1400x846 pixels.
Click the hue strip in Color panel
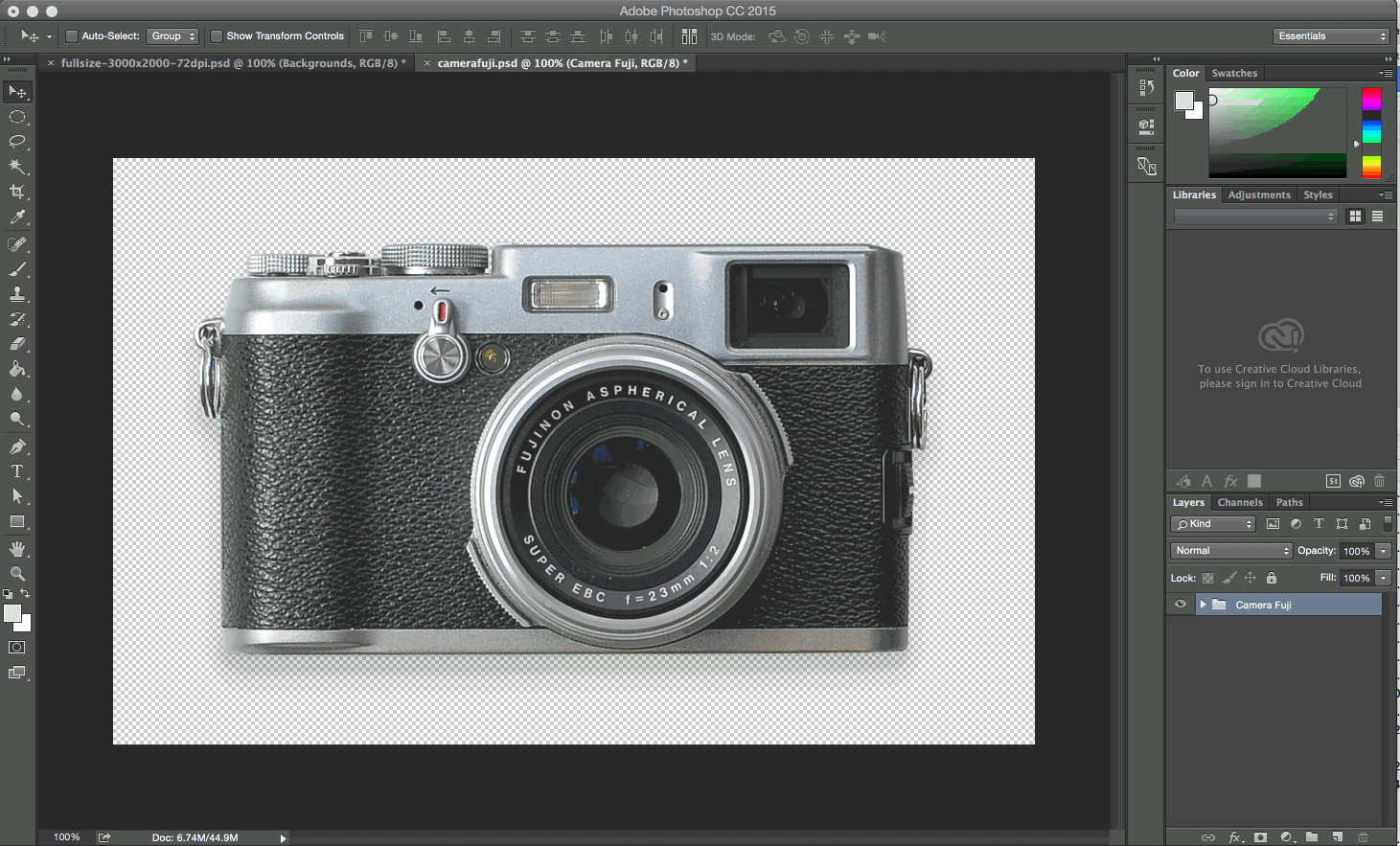pyautogui.click(x=1371, y=132)
